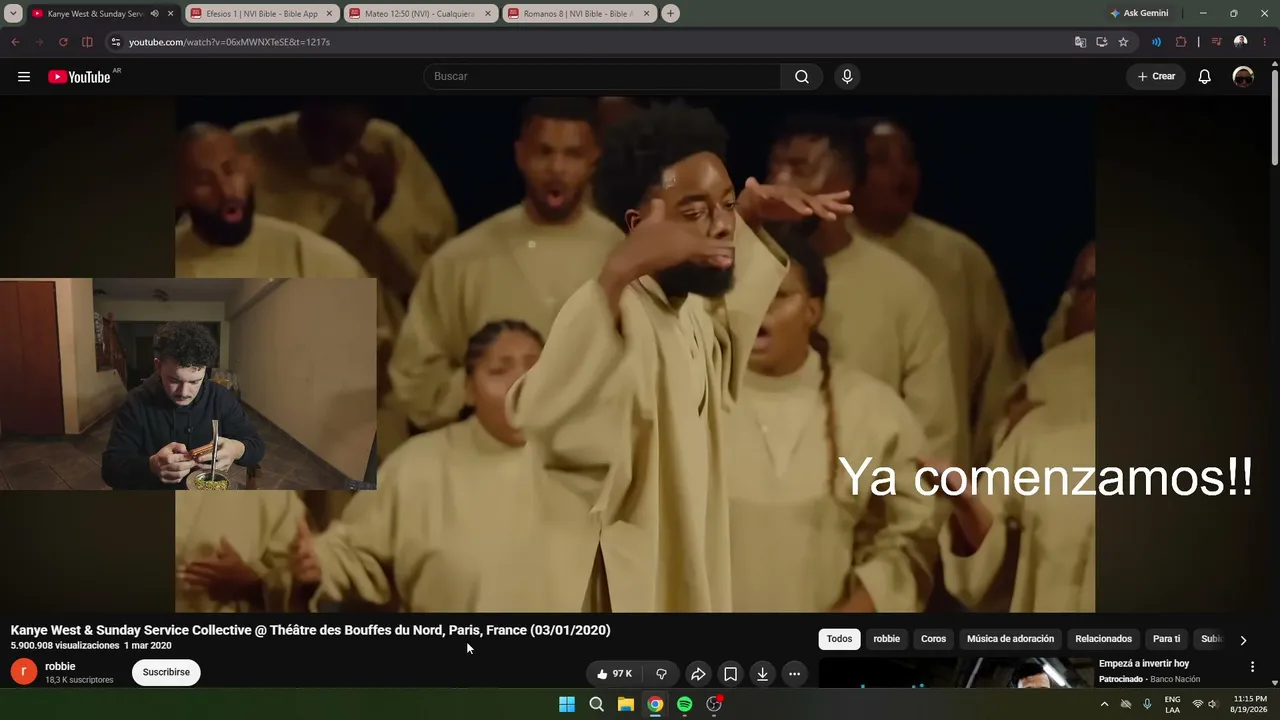Subscribe with the Suscribirse button
The image size is (1280, 720).
click(166, 673)
